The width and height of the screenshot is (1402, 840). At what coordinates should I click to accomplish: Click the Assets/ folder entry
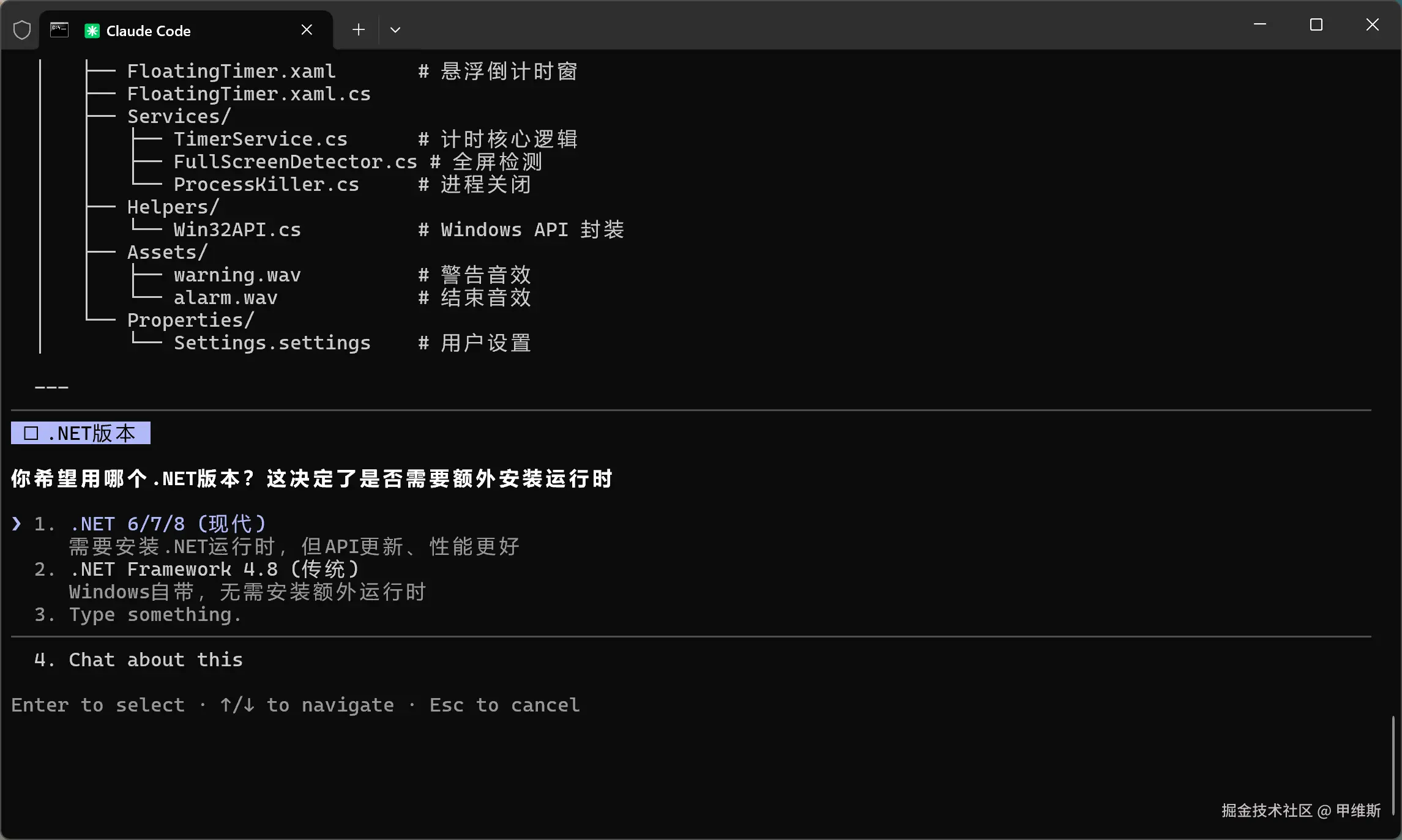167,252
